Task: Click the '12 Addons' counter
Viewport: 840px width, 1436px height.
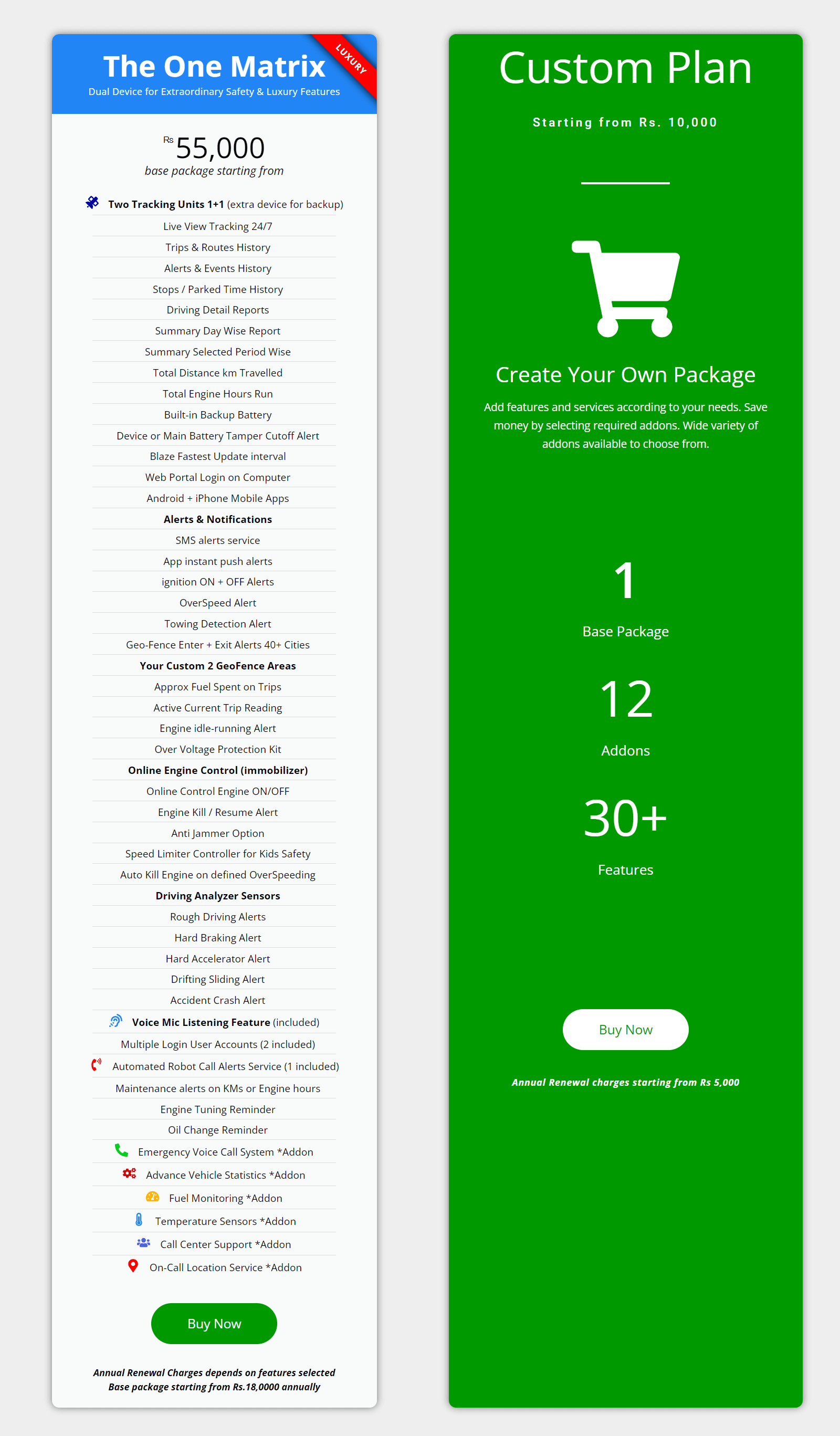Action: click(x=626, y=718)
